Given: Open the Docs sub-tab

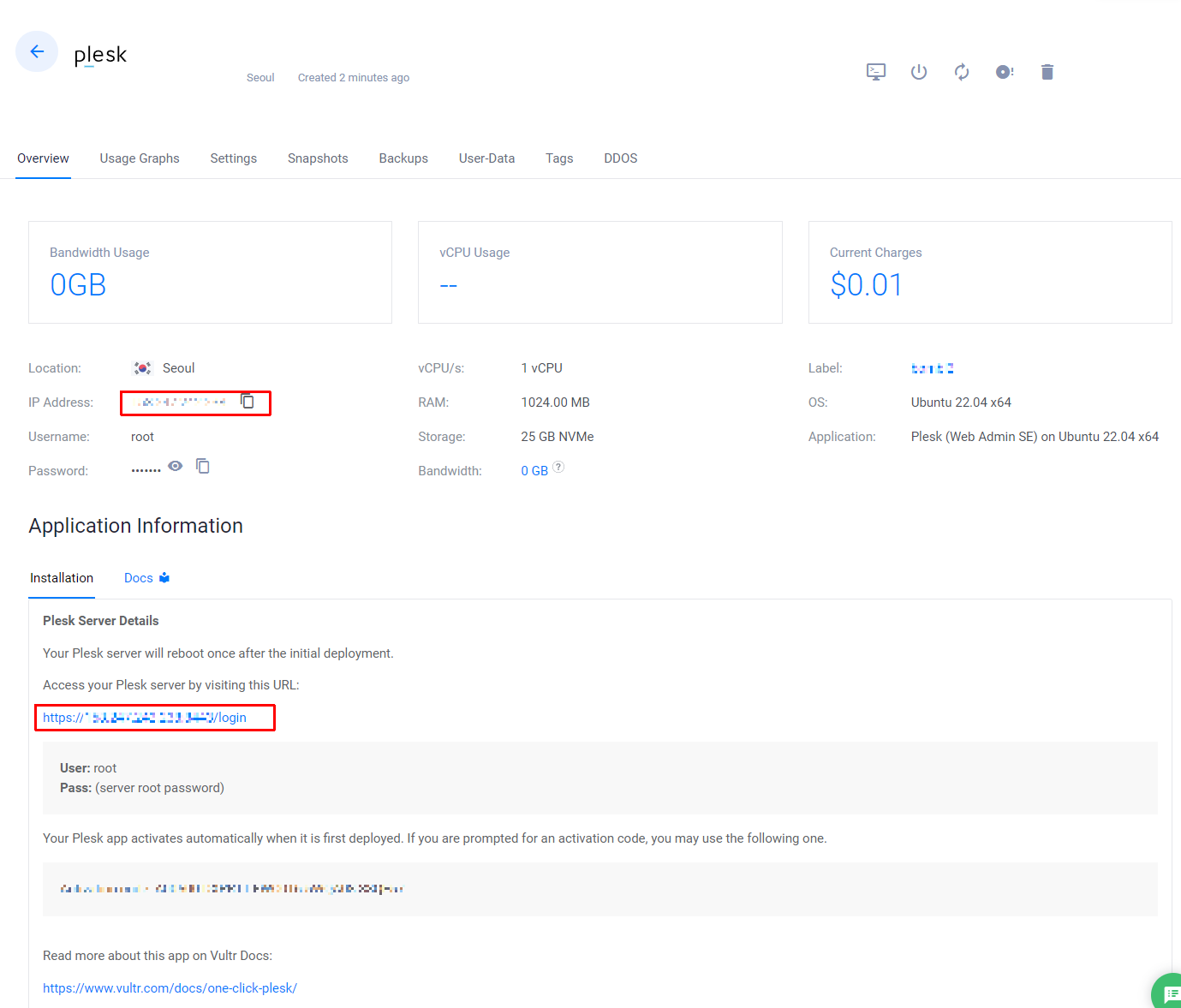Looking at the screenshot, I should click(146, 578).
